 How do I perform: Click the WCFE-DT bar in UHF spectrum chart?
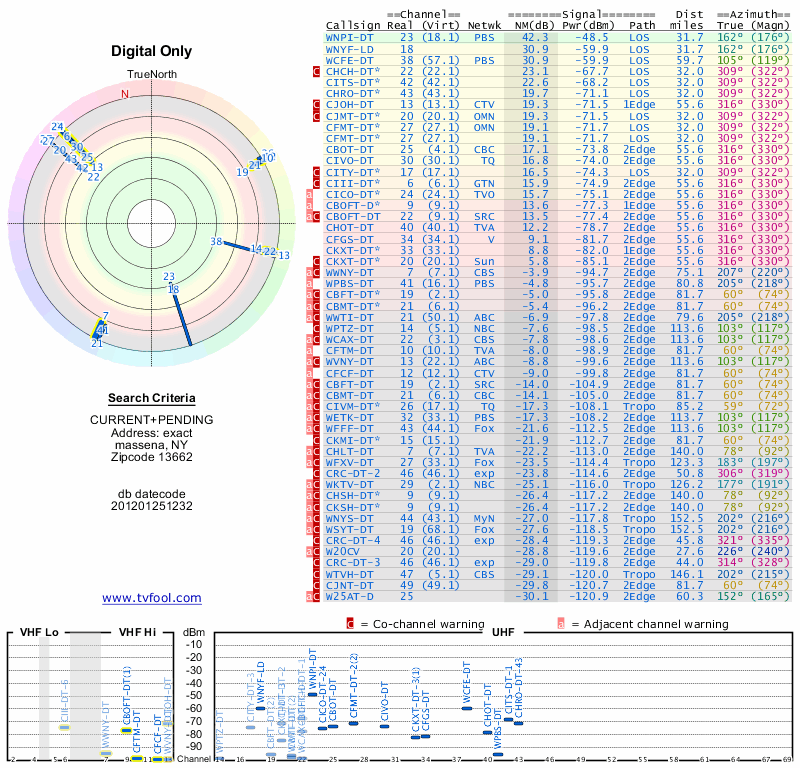click(466, 708)
